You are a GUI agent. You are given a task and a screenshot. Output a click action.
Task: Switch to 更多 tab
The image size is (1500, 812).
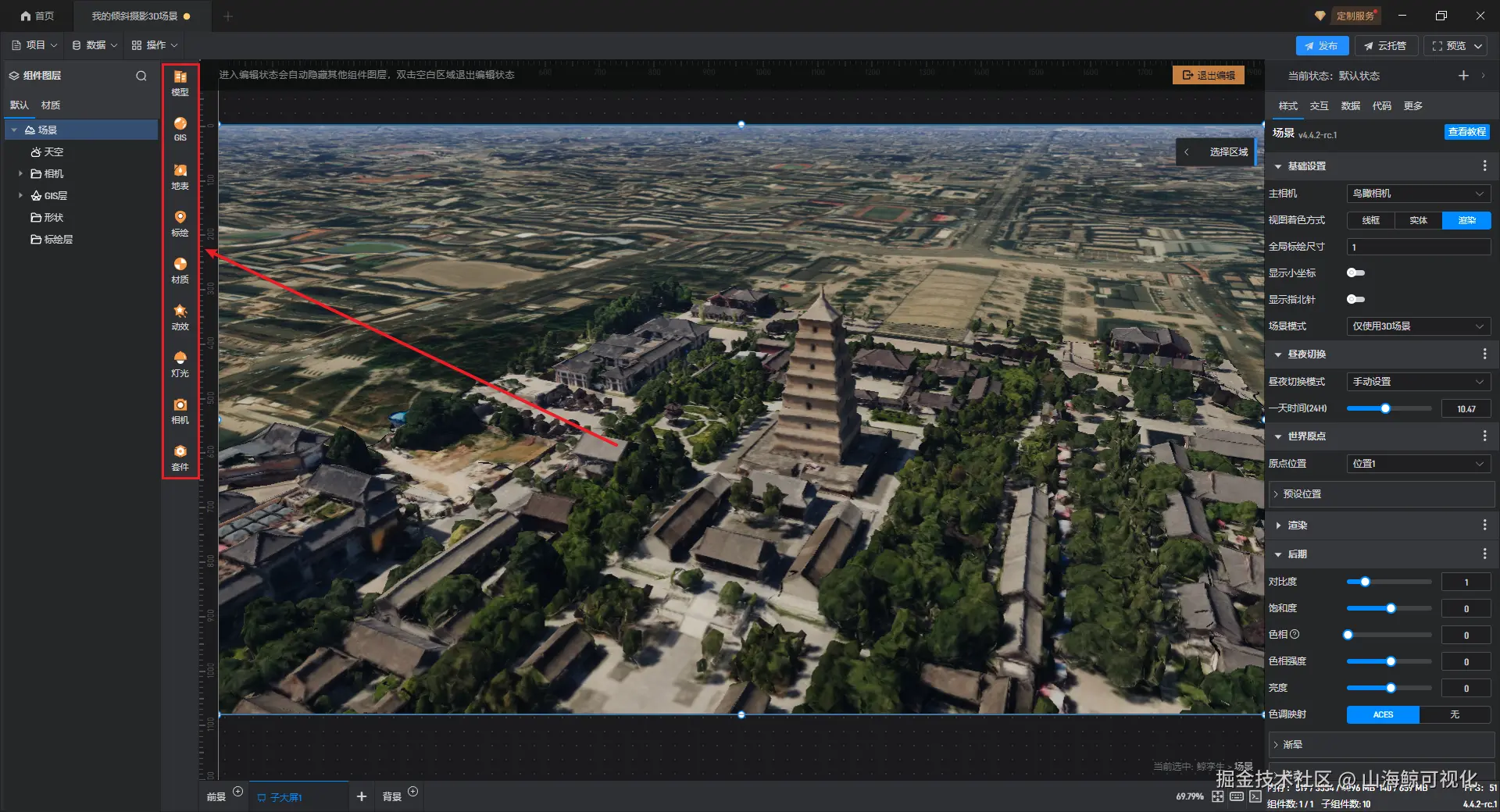tap(1412, 105)
